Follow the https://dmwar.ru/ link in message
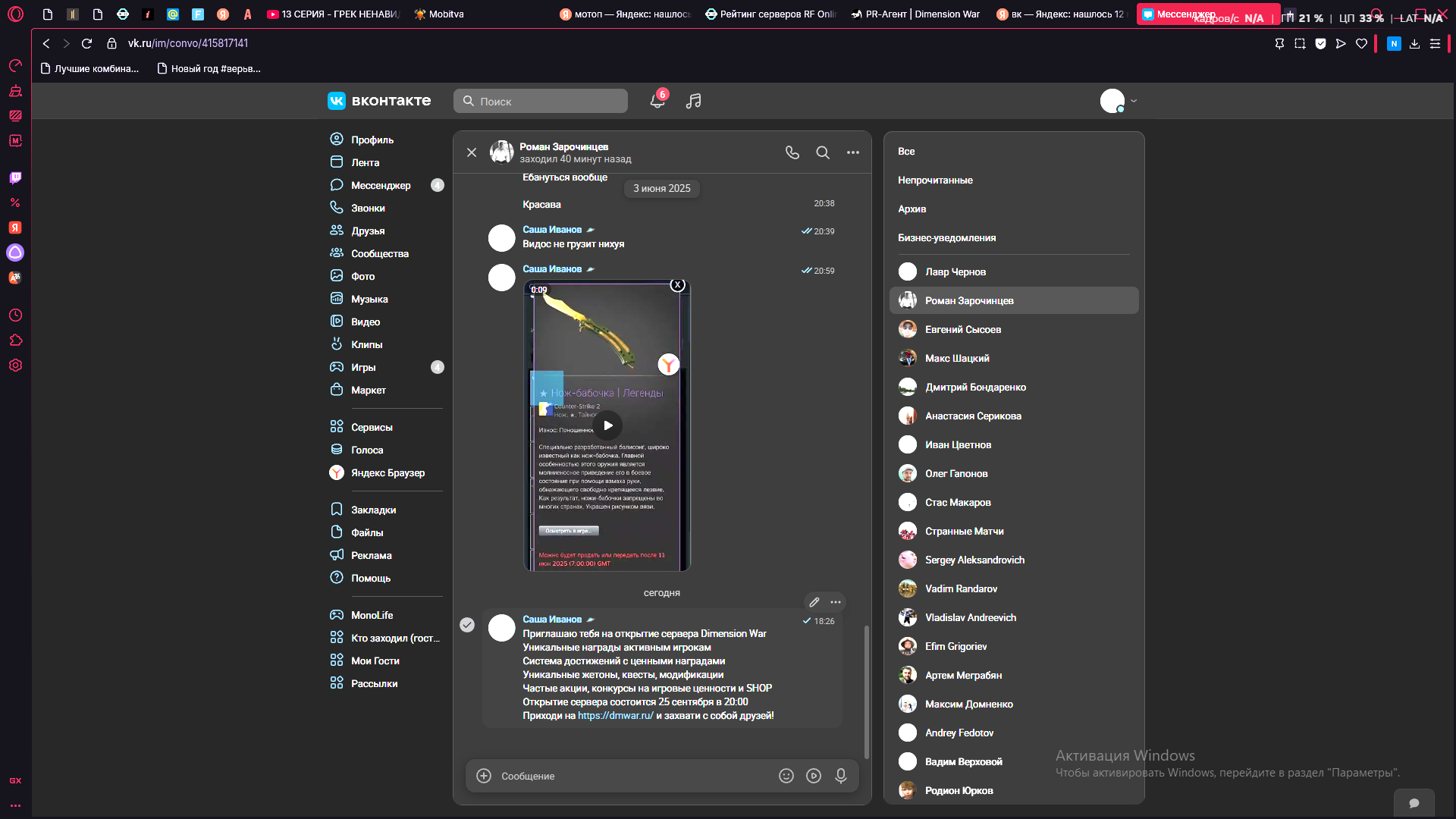 [x=615, y=716]
